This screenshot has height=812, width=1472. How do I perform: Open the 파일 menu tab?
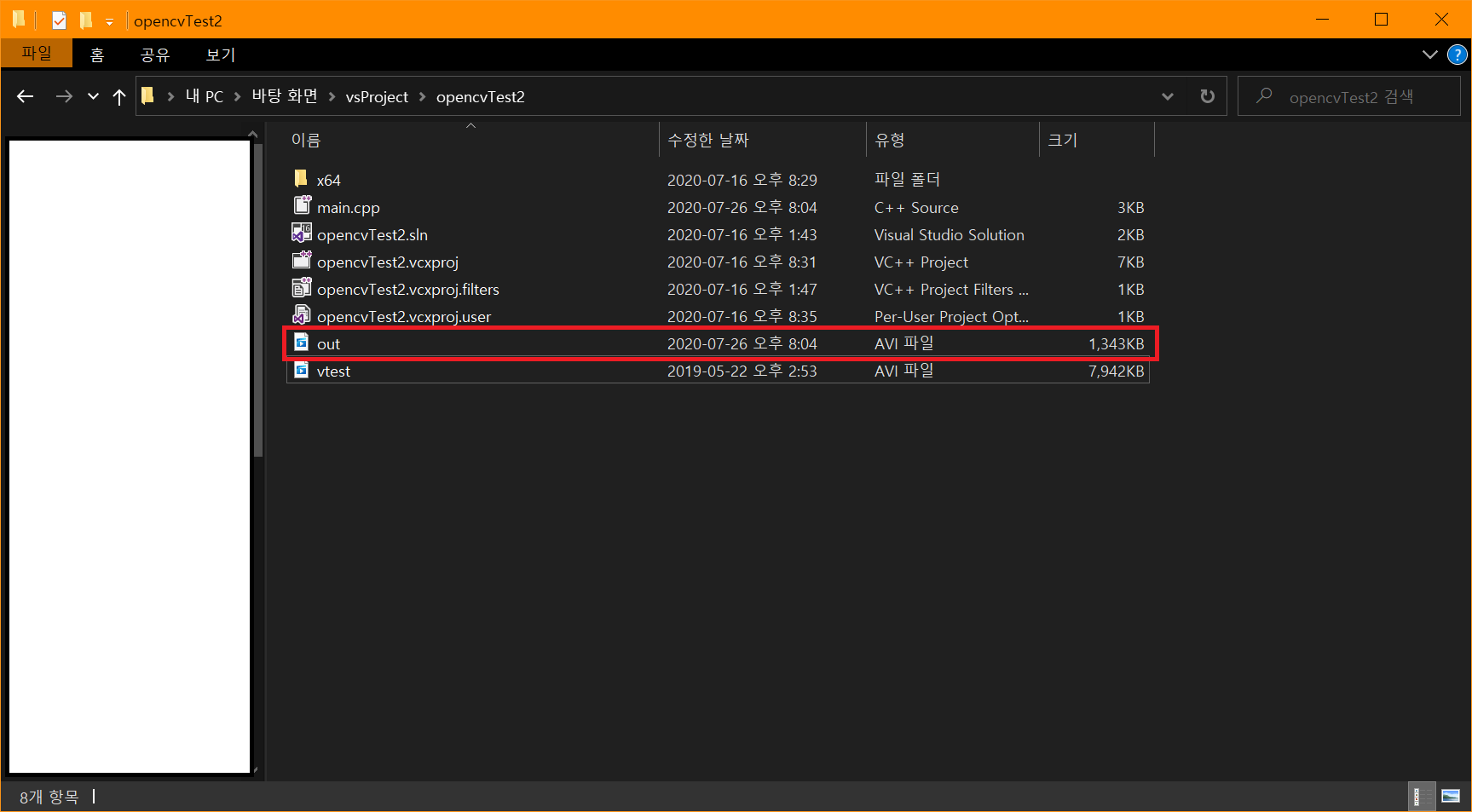coord(37,54)
